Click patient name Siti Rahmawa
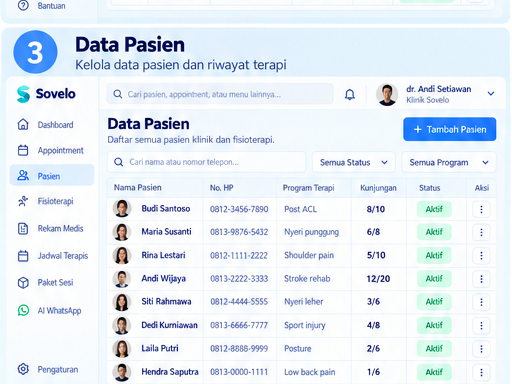 166,302
